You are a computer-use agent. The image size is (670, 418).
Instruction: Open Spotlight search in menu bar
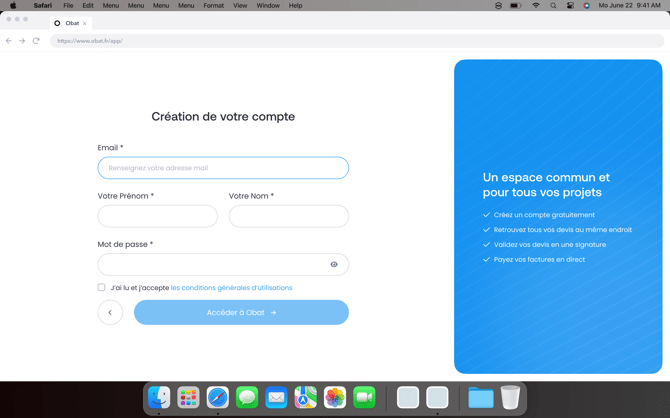click(553, 6)
